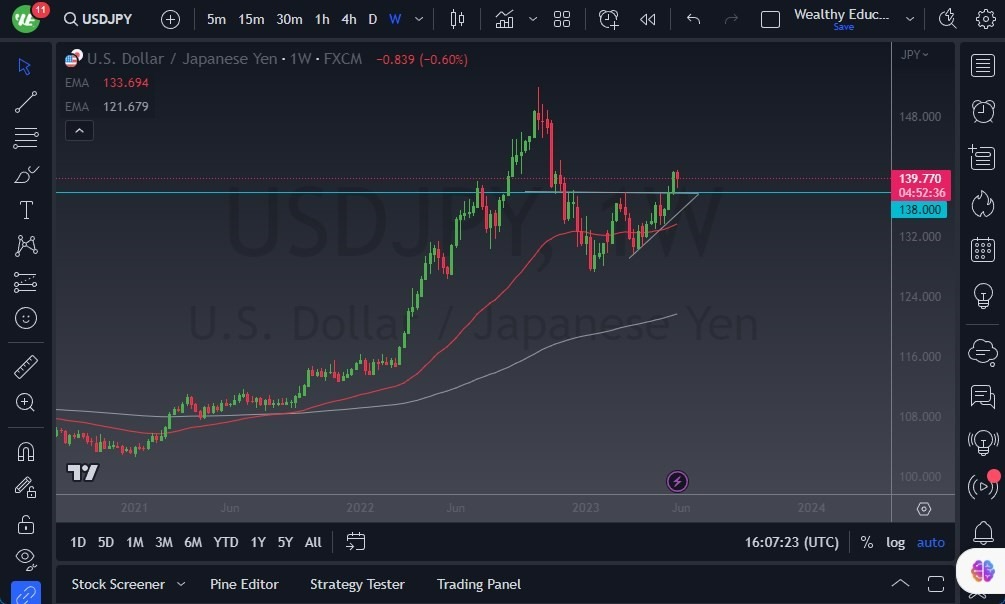Open the Indicators panel
The height and width of the screenshot is (604, 1005).
coord(504,19)
